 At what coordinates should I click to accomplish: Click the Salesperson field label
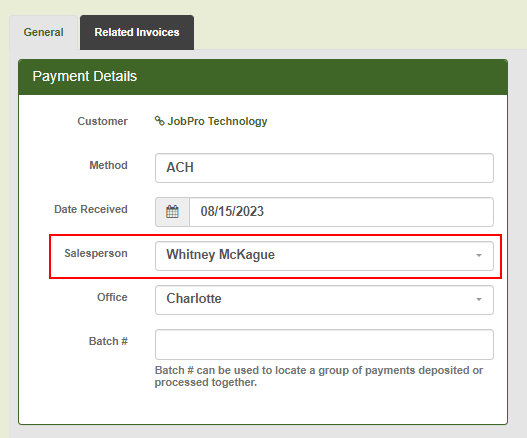click(x=96, y=253)
